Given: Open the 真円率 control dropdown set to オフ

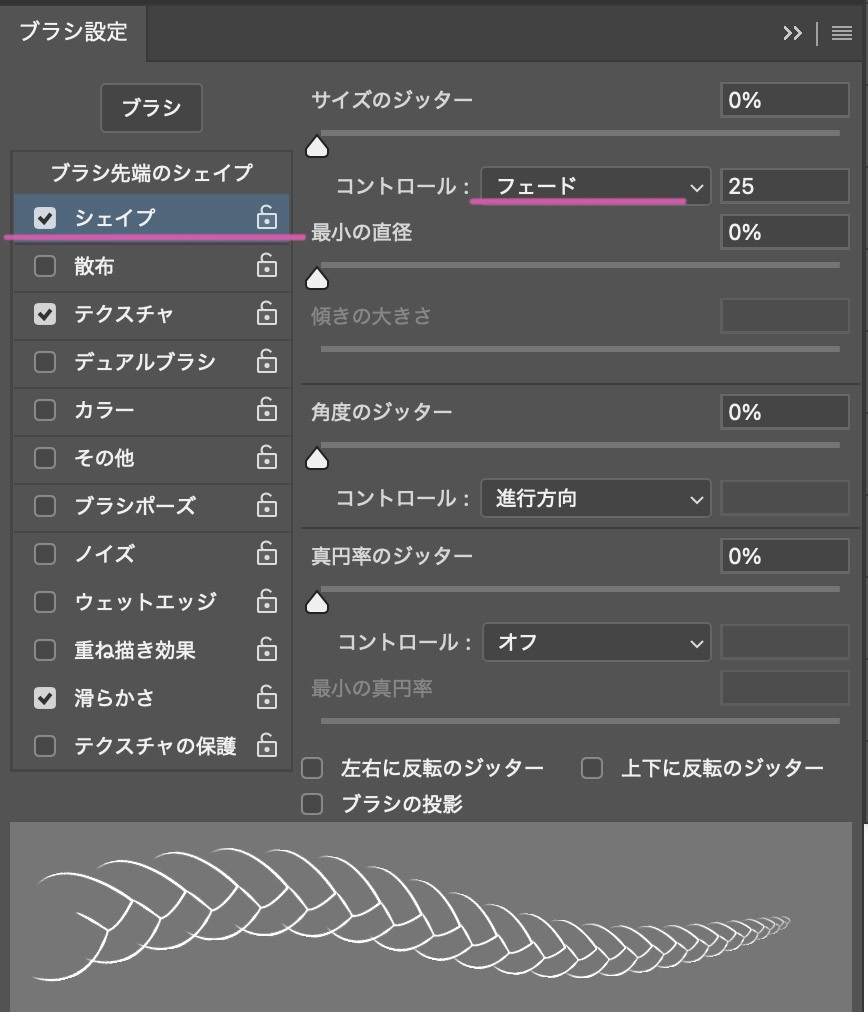Looking at the screenshot, I should coord(596,641).
